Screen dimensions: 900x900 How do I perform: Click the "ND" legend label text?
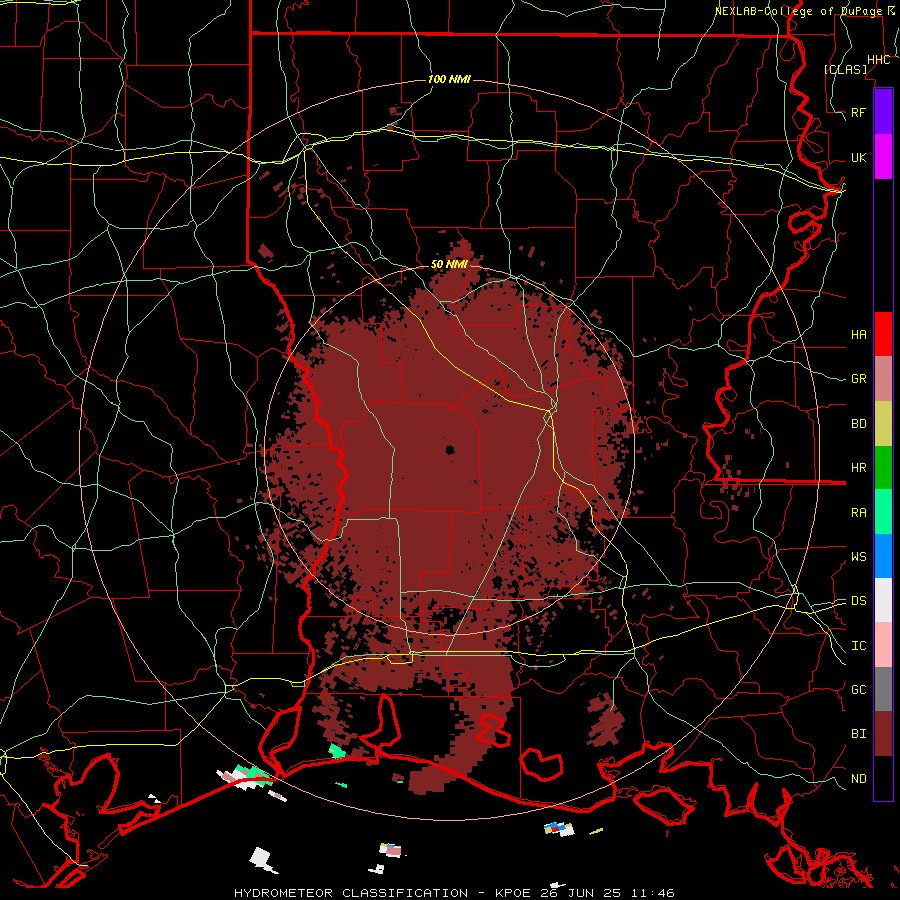pyautogui.click(x=858, y=779)
